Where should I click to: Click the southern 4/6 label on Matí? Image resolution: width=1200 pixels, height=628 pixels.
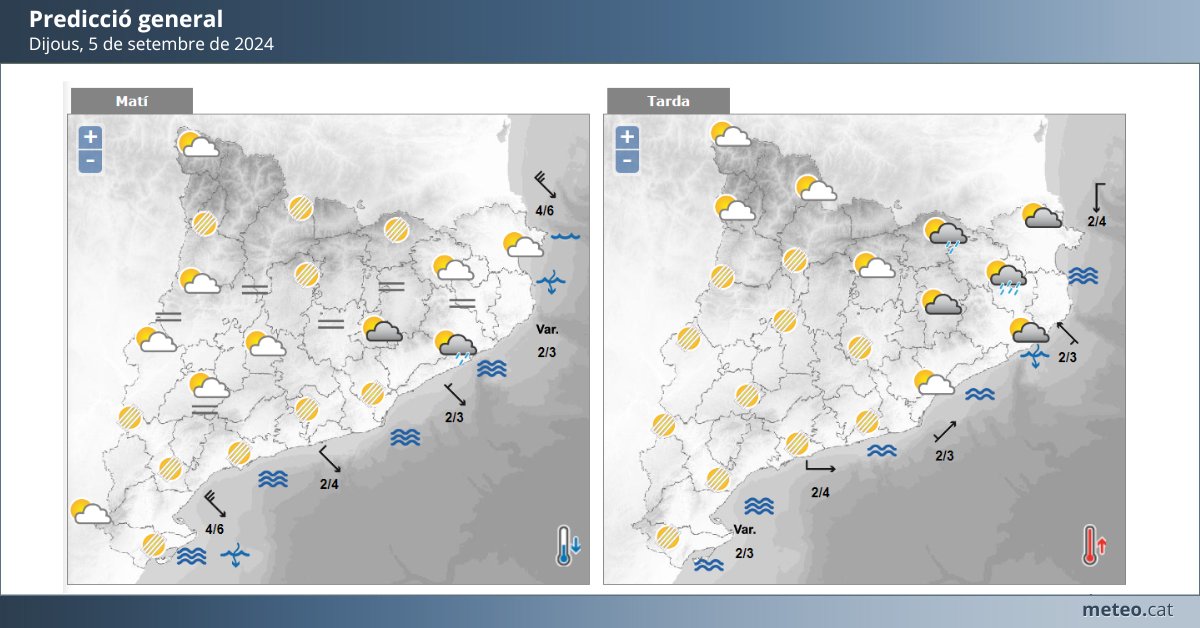(x=214, y=529)
